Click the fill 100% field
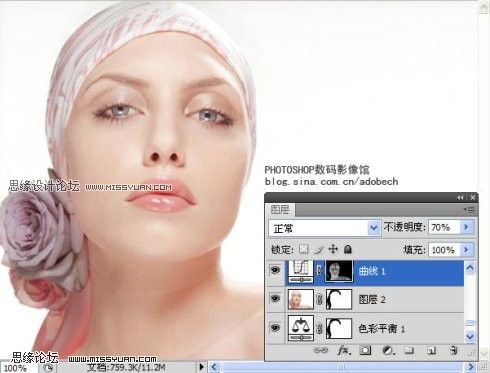 click(444, 250)
